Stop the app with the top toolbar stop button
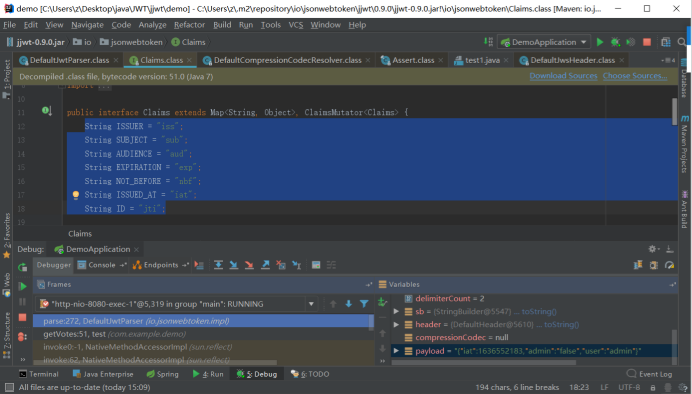Screen dimensions: 692x394 pos(647,42)
